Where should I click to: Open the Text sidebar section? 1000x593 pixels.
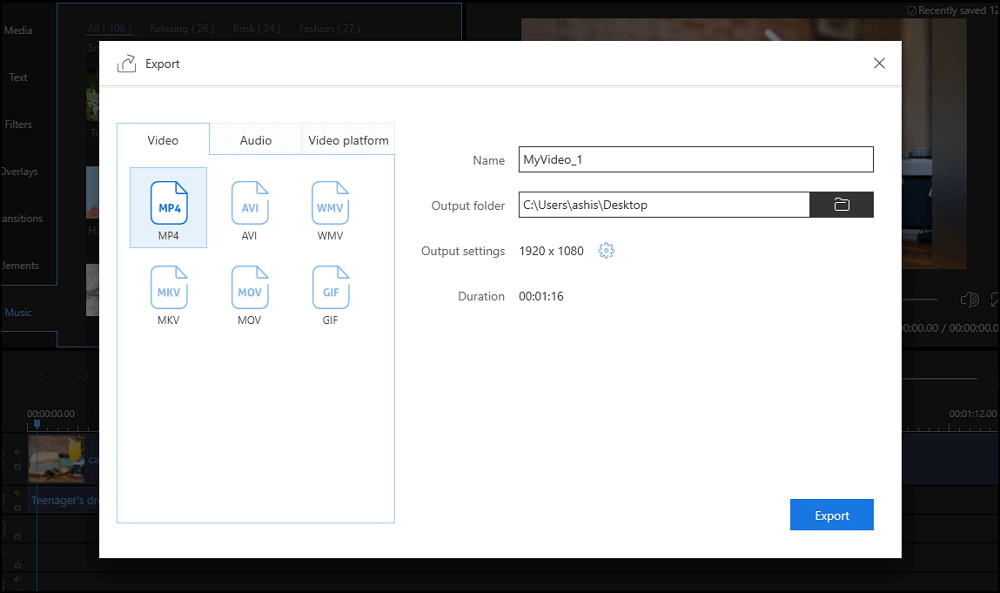tap(18, 78)
